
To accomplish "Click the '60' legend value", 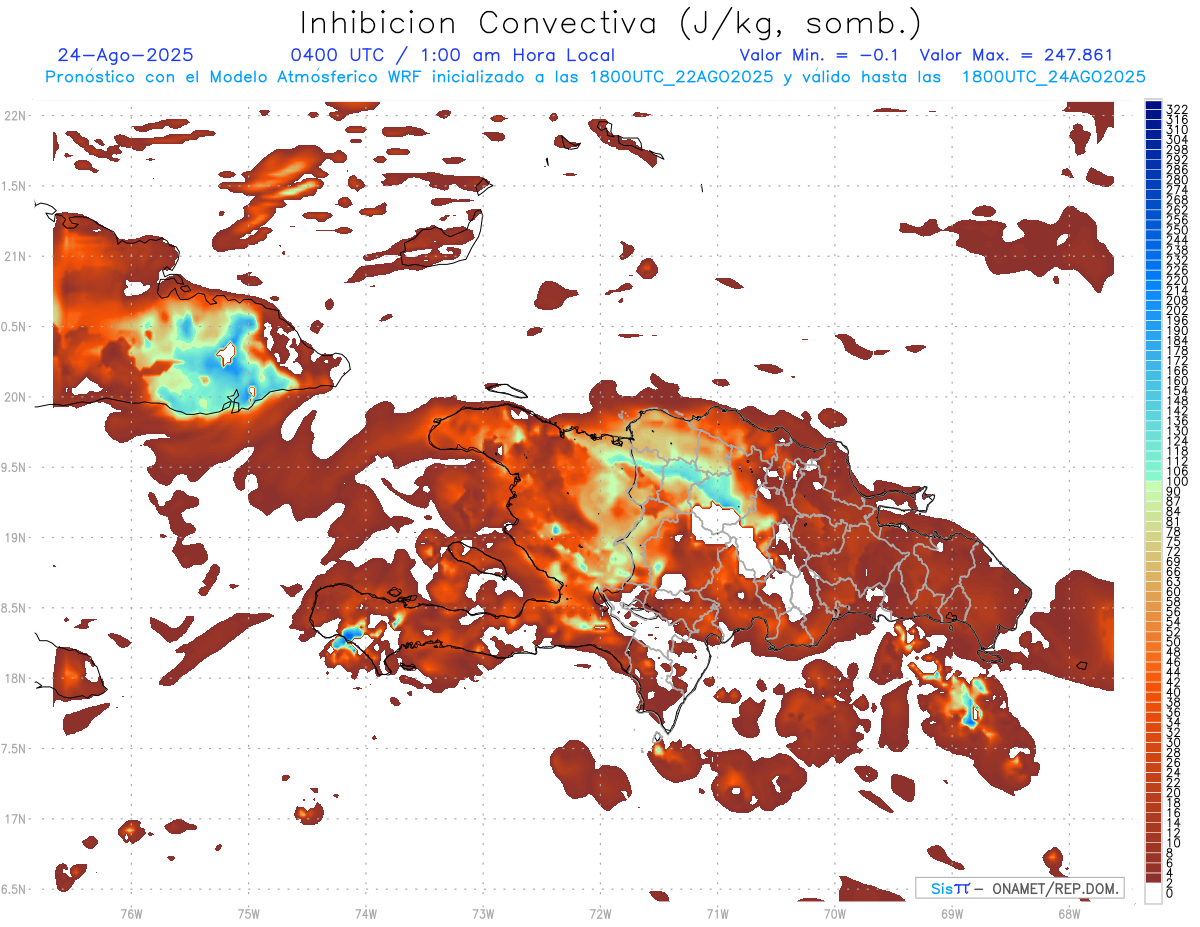I will point(1173,591).
